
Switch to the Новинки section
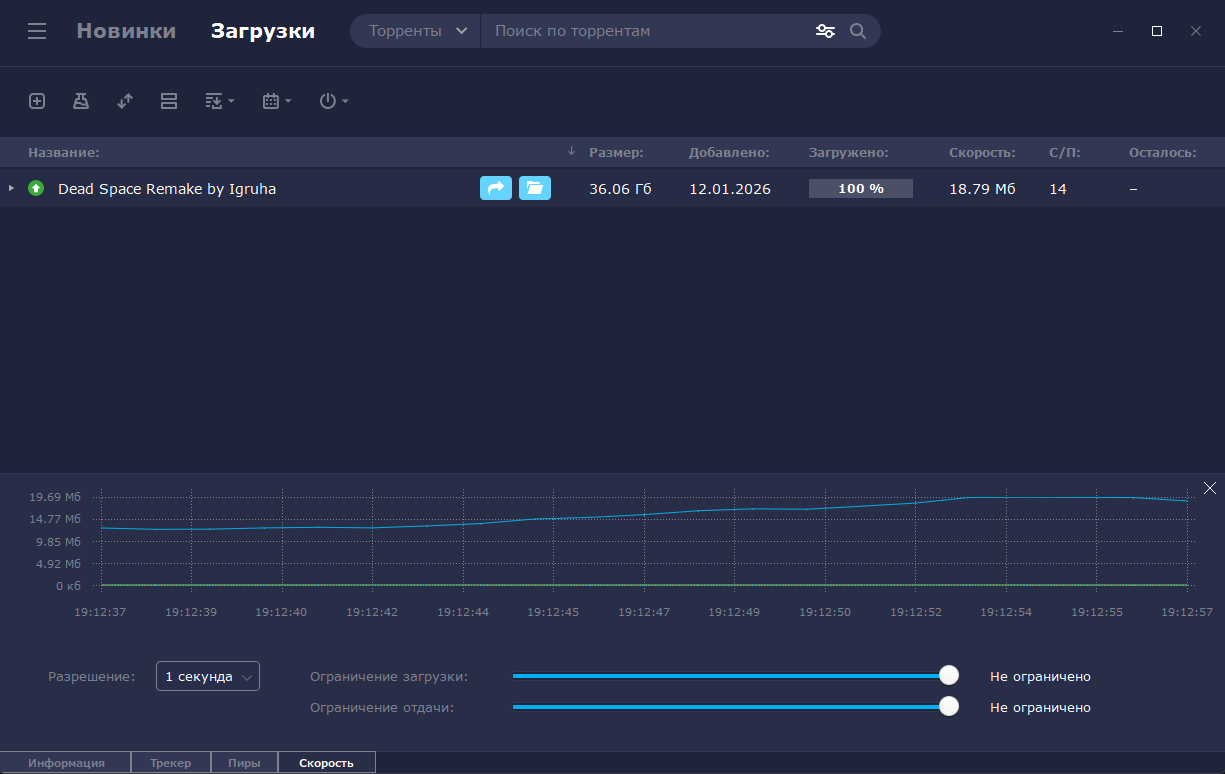point(126,31)
